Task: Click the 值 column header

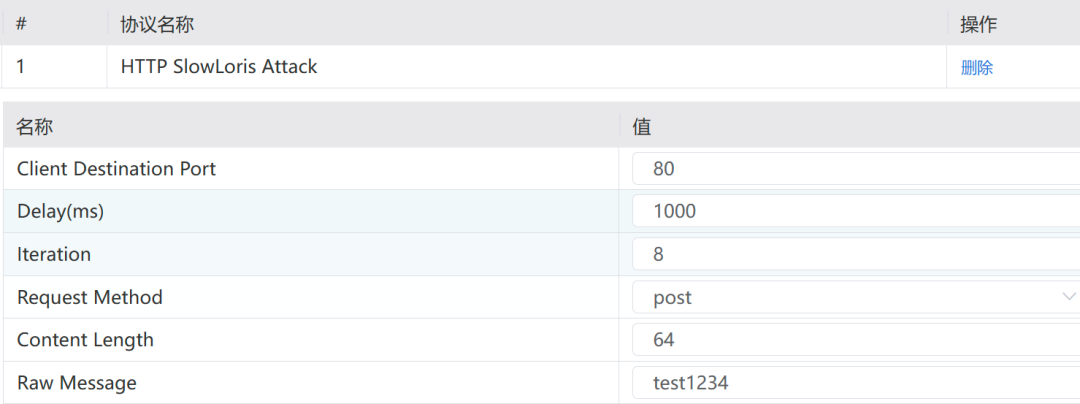Action: coord(642,127)
